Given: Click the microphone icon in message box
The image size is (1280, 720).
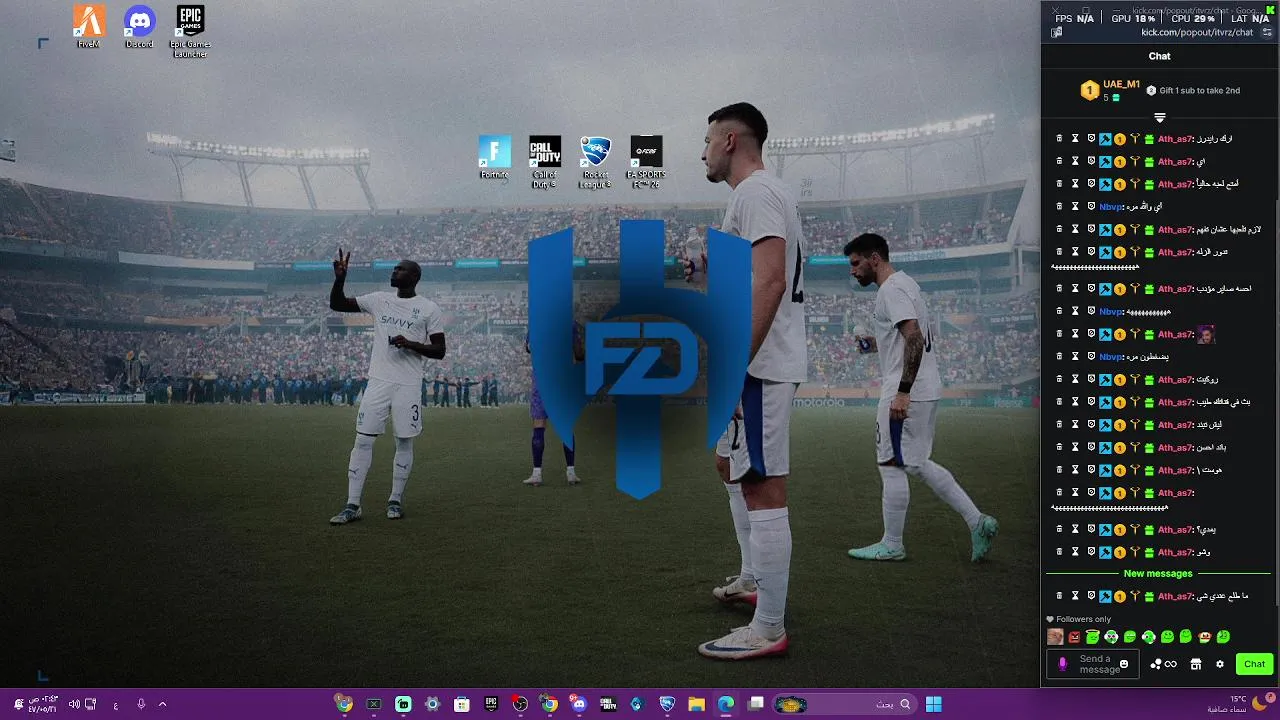Looking at the screenshot, I should pos(1062,664).
